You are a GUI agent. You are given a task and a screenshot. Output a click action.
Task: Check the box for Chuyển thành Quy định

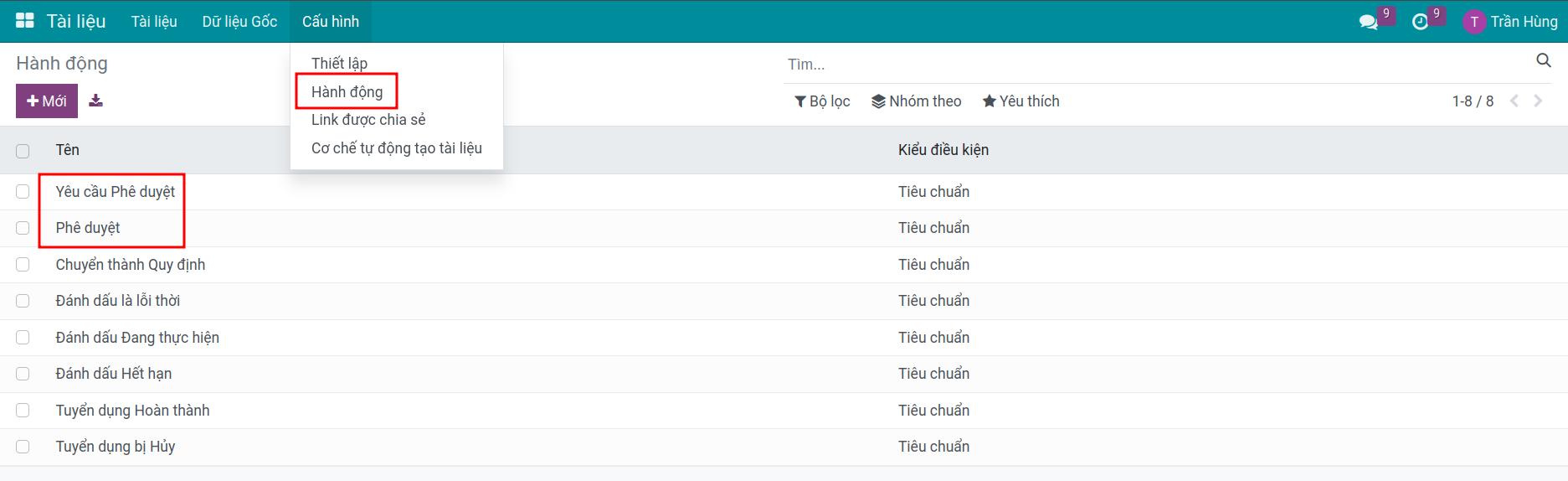23,265
